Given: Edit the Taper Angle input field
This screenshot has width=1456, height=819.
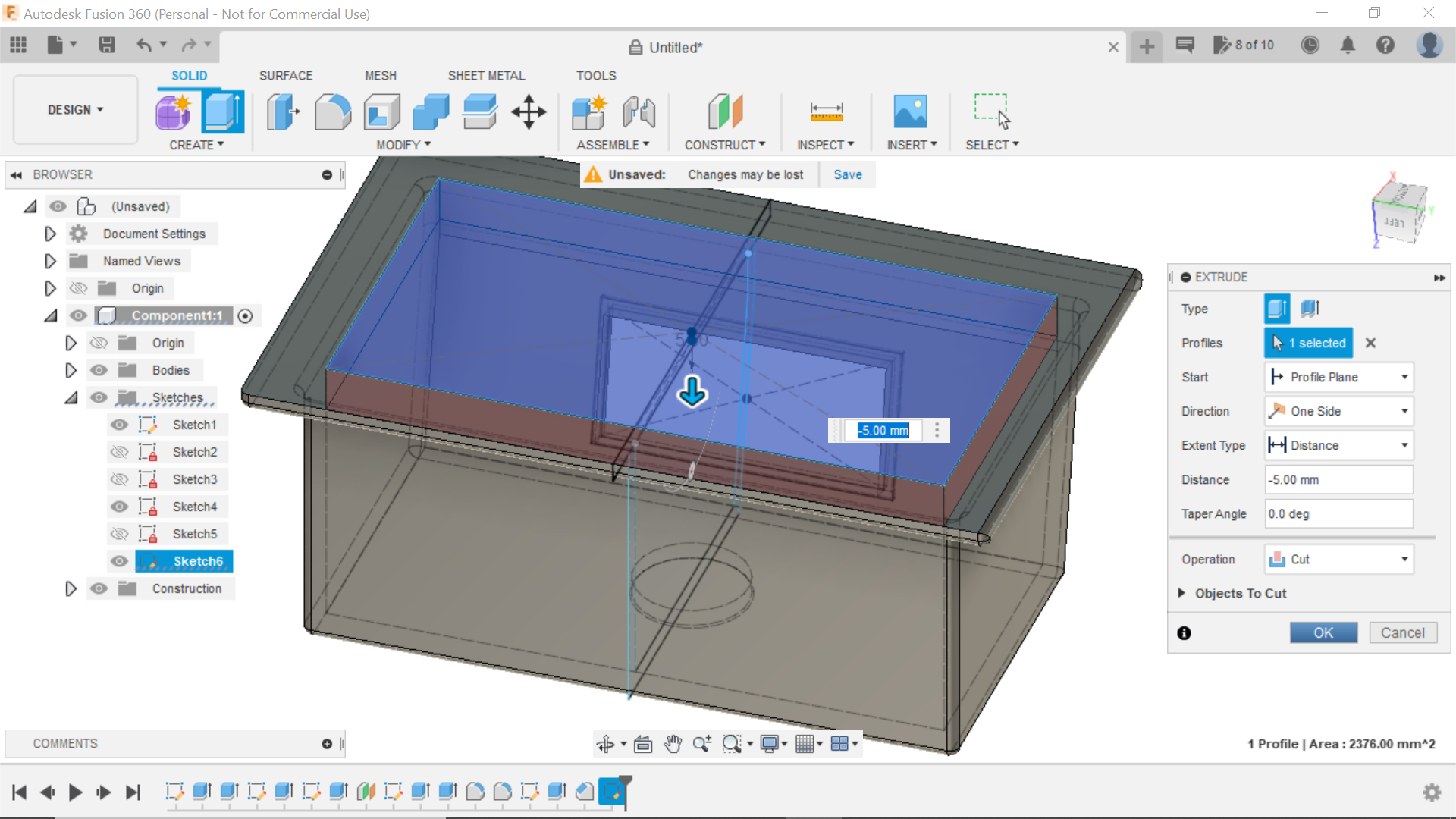Looking at the screenshot, I should (1338, 513).
